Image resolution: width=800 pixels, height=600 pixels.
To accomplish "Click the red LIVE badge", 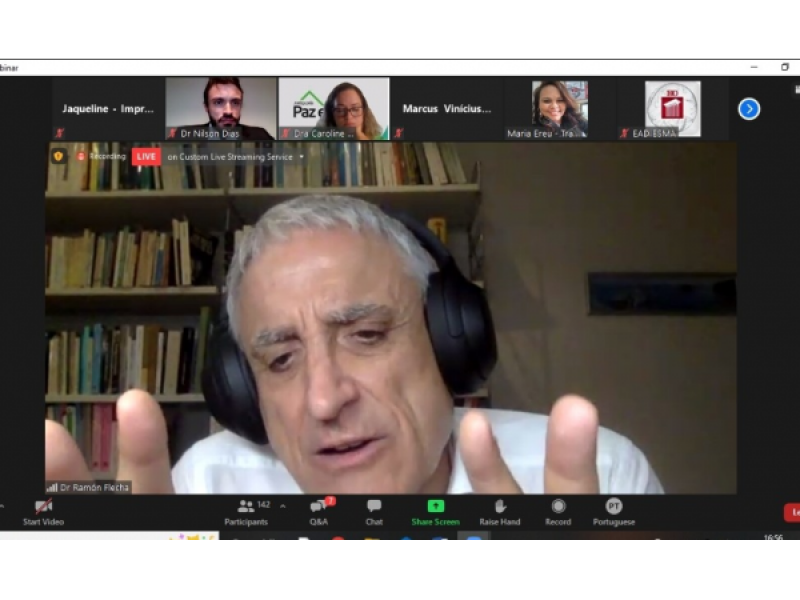I will (146, 157).
